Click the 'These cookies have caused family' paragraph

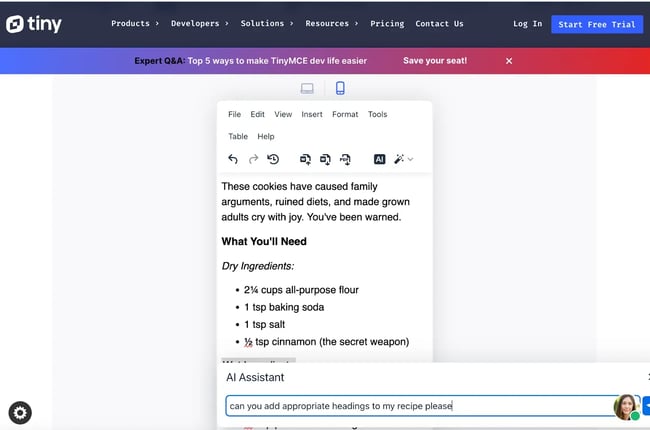315,202
